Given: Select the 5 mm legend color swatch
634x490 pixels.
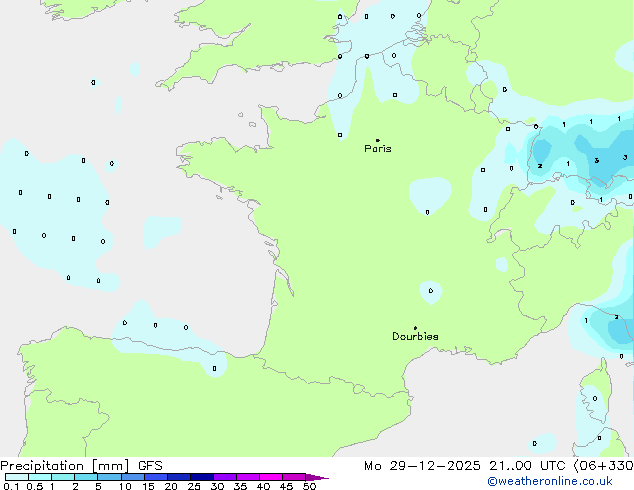Looking at the screenshot, I should pos(109,477).
